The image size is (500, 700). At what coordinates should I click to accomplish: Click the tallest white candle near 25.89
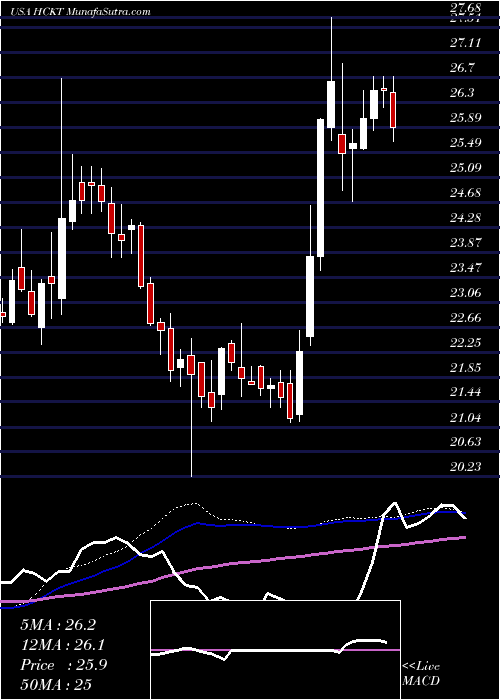[x=321, y=188]
